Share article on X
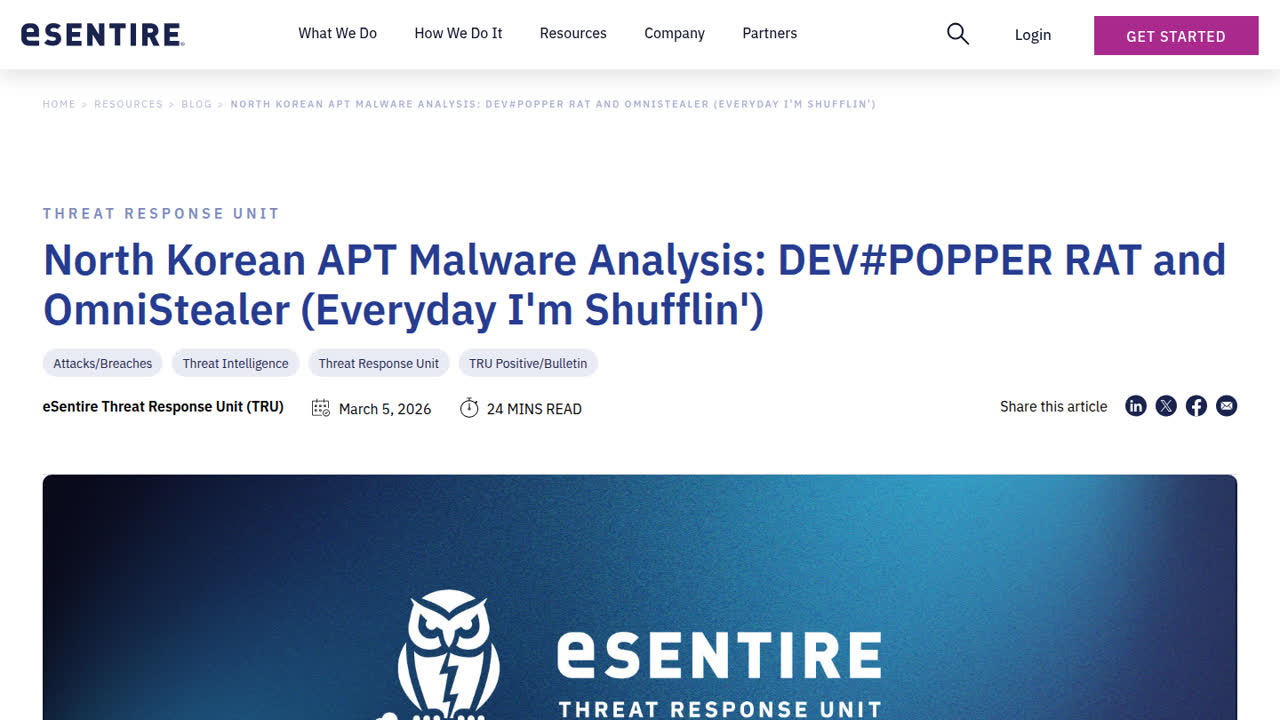The width and height of the screenshot is (1280, 720). 1166,406
